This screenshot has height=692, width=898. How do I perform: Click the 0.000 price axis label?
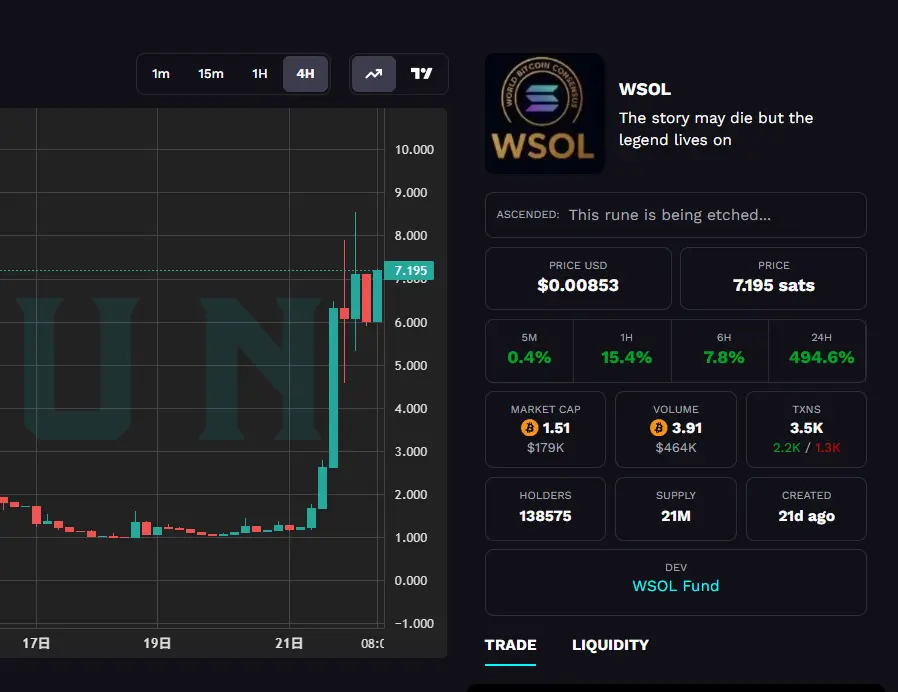pos(411,581)
